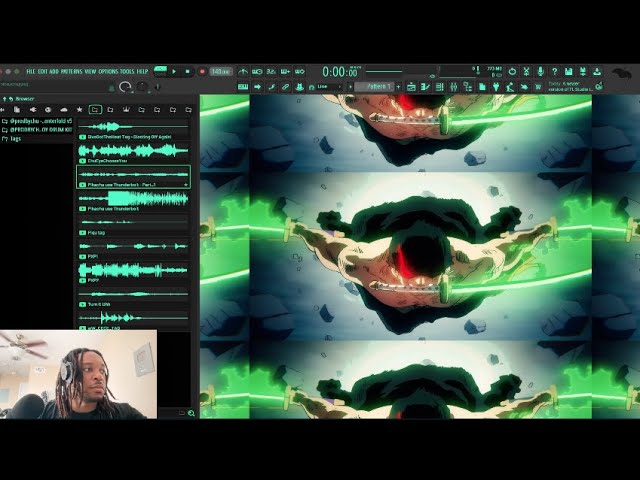Expand the @PRODBYCH drum kit folder
The width and height of the screenshot is (640, 480).
[37, 130]
